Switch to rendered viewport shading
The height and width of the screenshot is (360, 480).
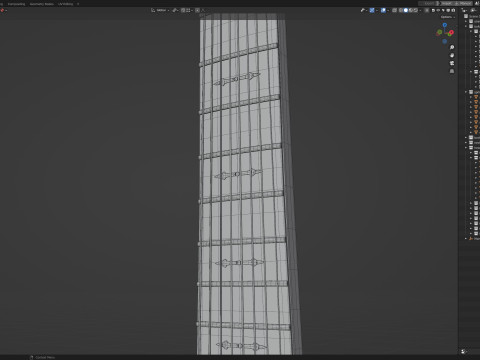coord(416,10)
